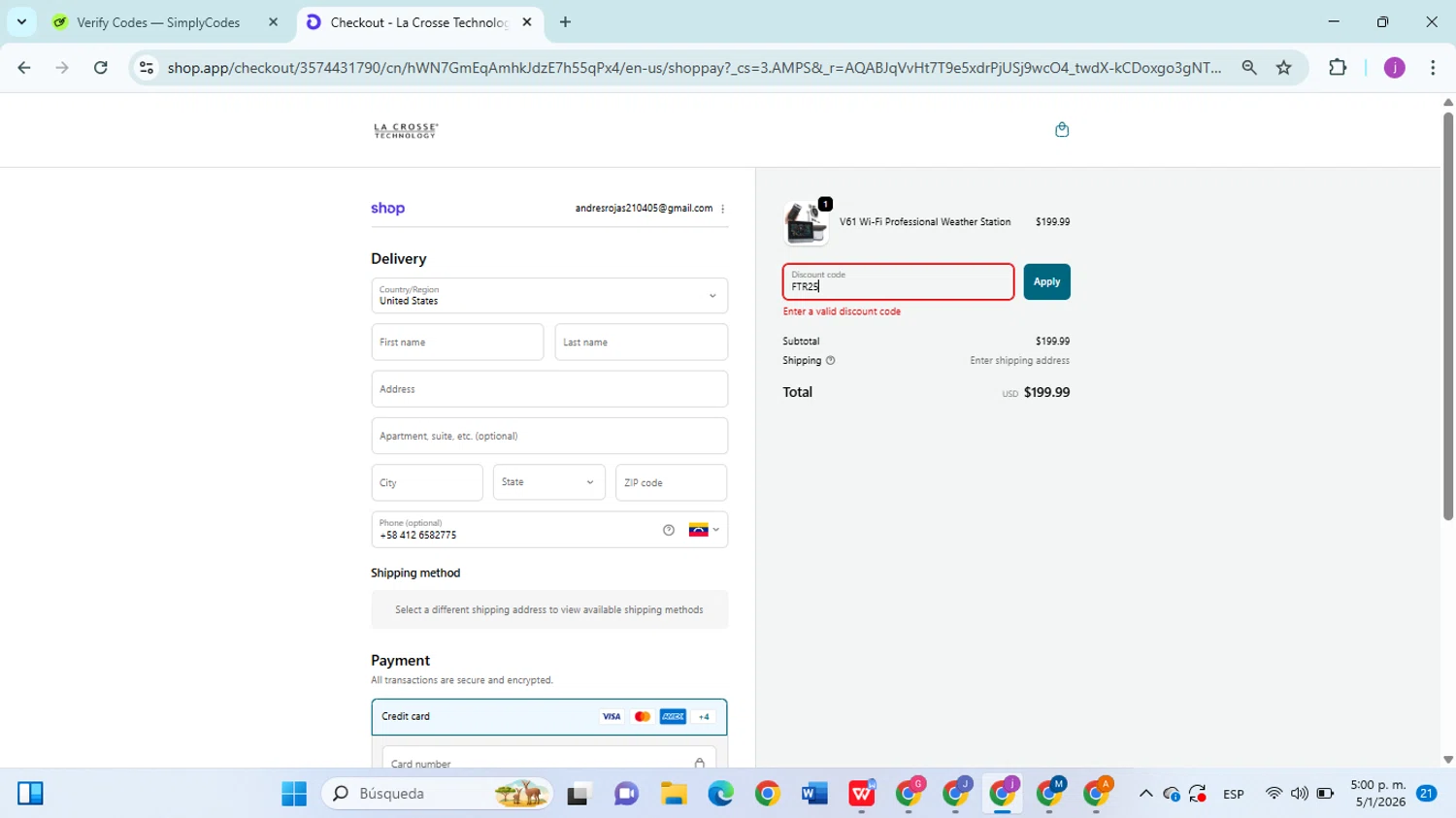Click the American Express icon

click(x=673, y=716)
